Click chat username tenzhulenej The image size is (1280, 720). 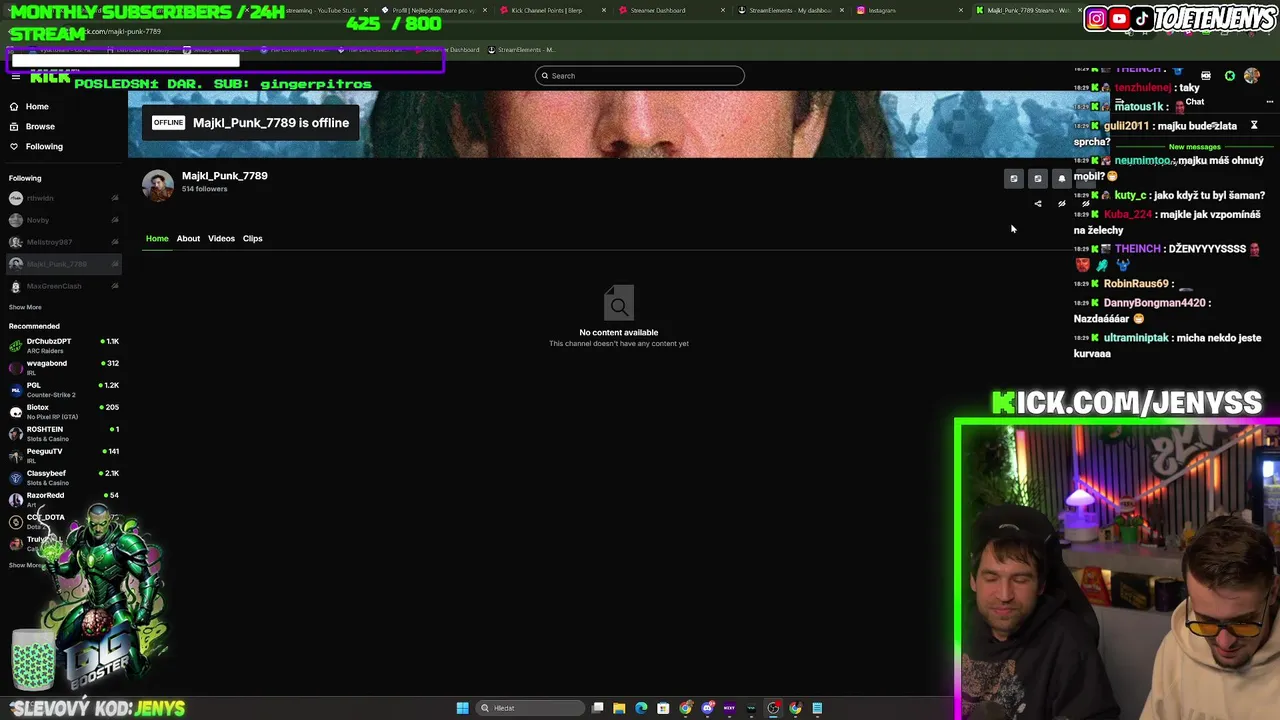coord(1142,88)
